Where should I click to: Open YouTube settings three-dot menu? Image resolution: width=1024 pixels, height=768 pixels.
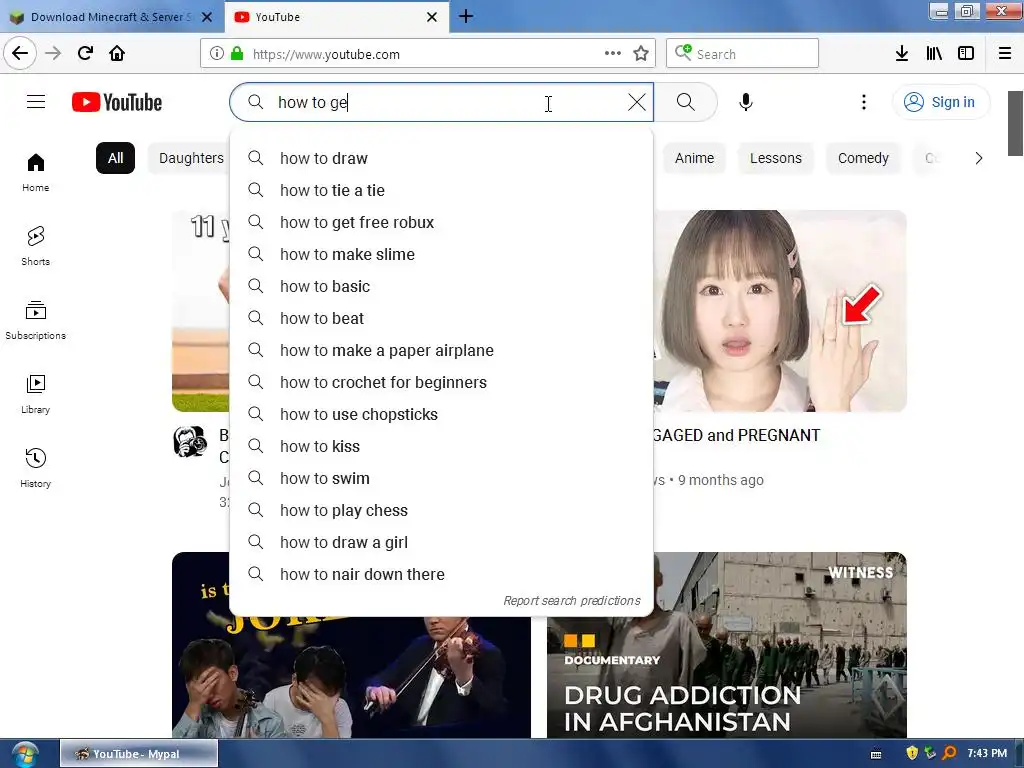click(864, 102)
